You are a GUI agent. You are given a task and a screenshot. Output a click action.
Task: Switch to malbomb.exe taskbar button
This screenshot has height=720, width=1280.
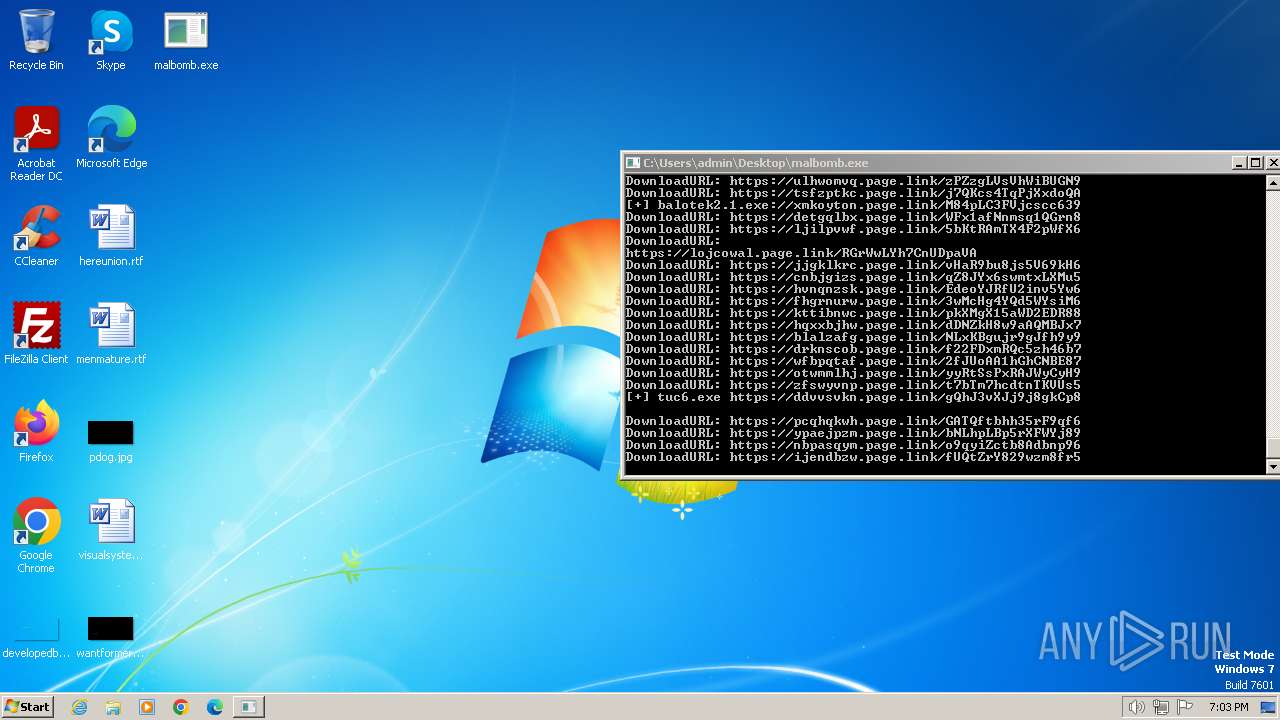(248, 707)
